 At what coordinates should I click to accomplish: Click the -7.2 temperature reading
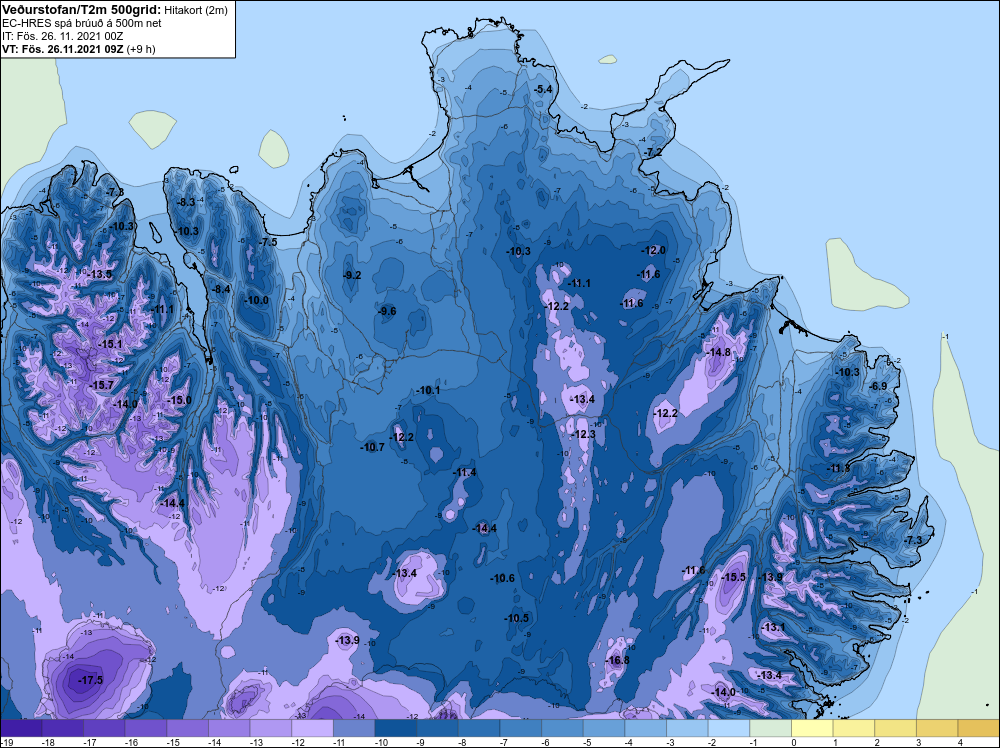coord(653,152)
